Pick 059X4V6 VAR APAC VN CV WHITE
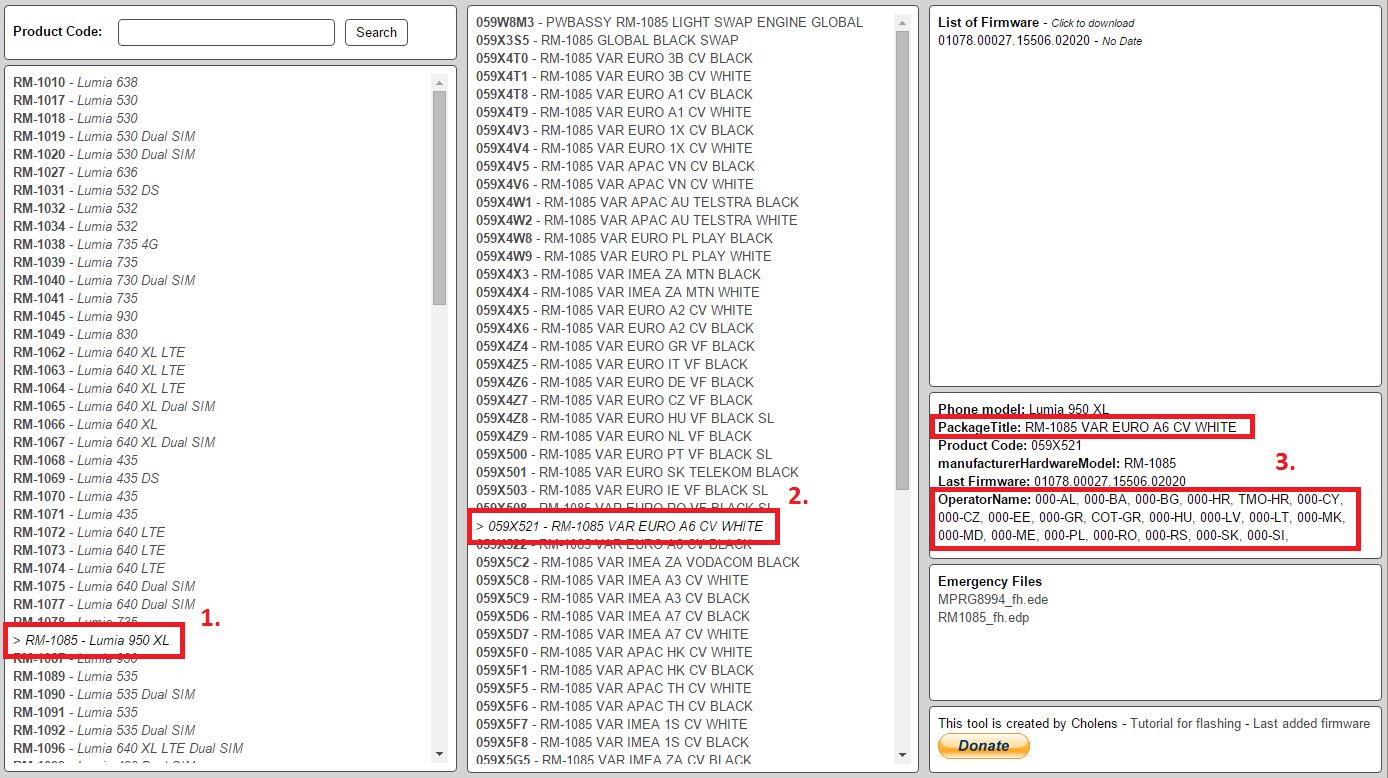 tap(615, 184)
